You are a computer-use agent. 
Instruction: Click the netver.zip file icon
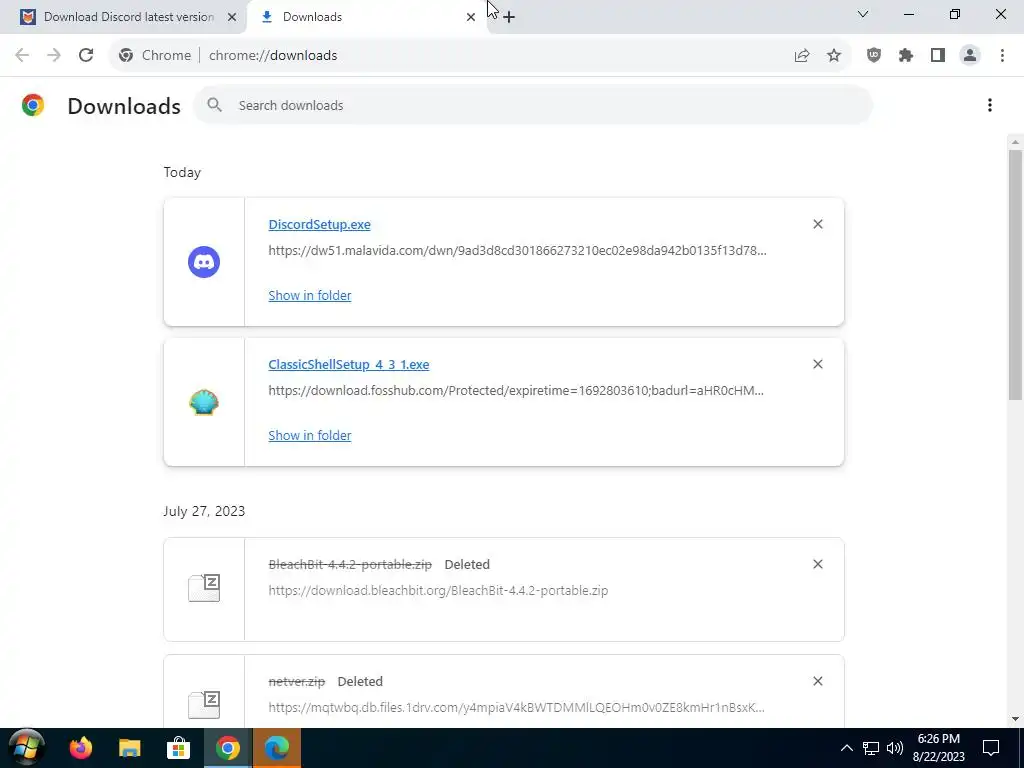point(204,704)
